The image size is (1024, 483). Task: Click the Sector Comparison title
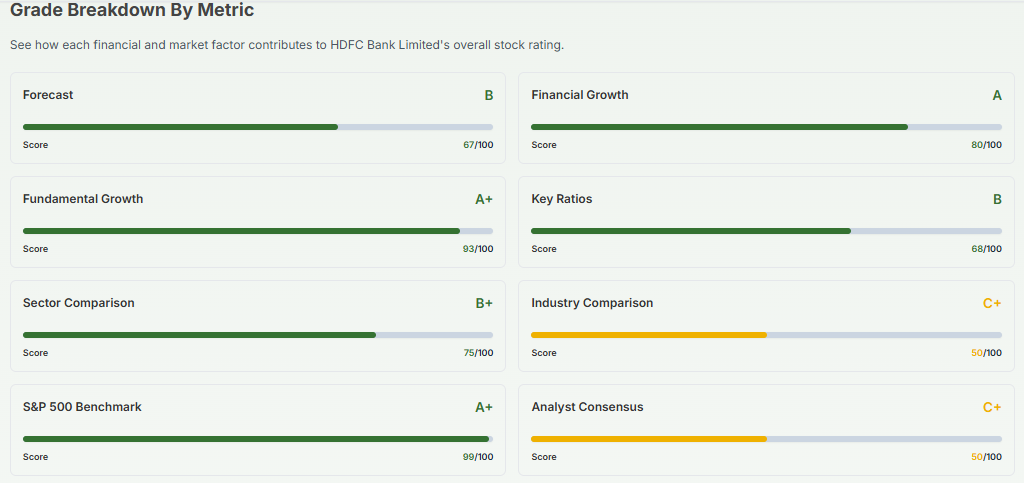[x=79, y=303]
